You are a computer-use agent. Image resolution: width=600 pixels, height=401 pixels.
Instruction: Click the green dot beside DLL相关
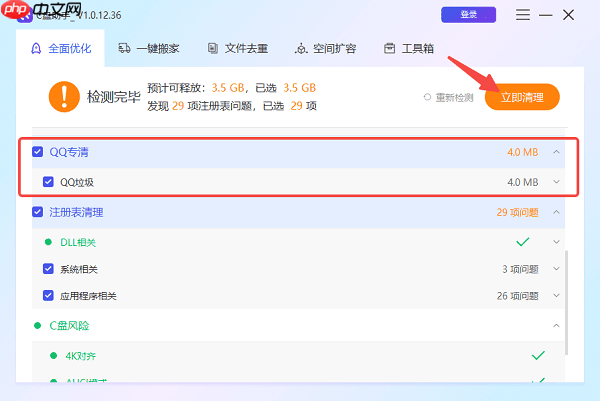pyautogui.click(x=48, y=242)
